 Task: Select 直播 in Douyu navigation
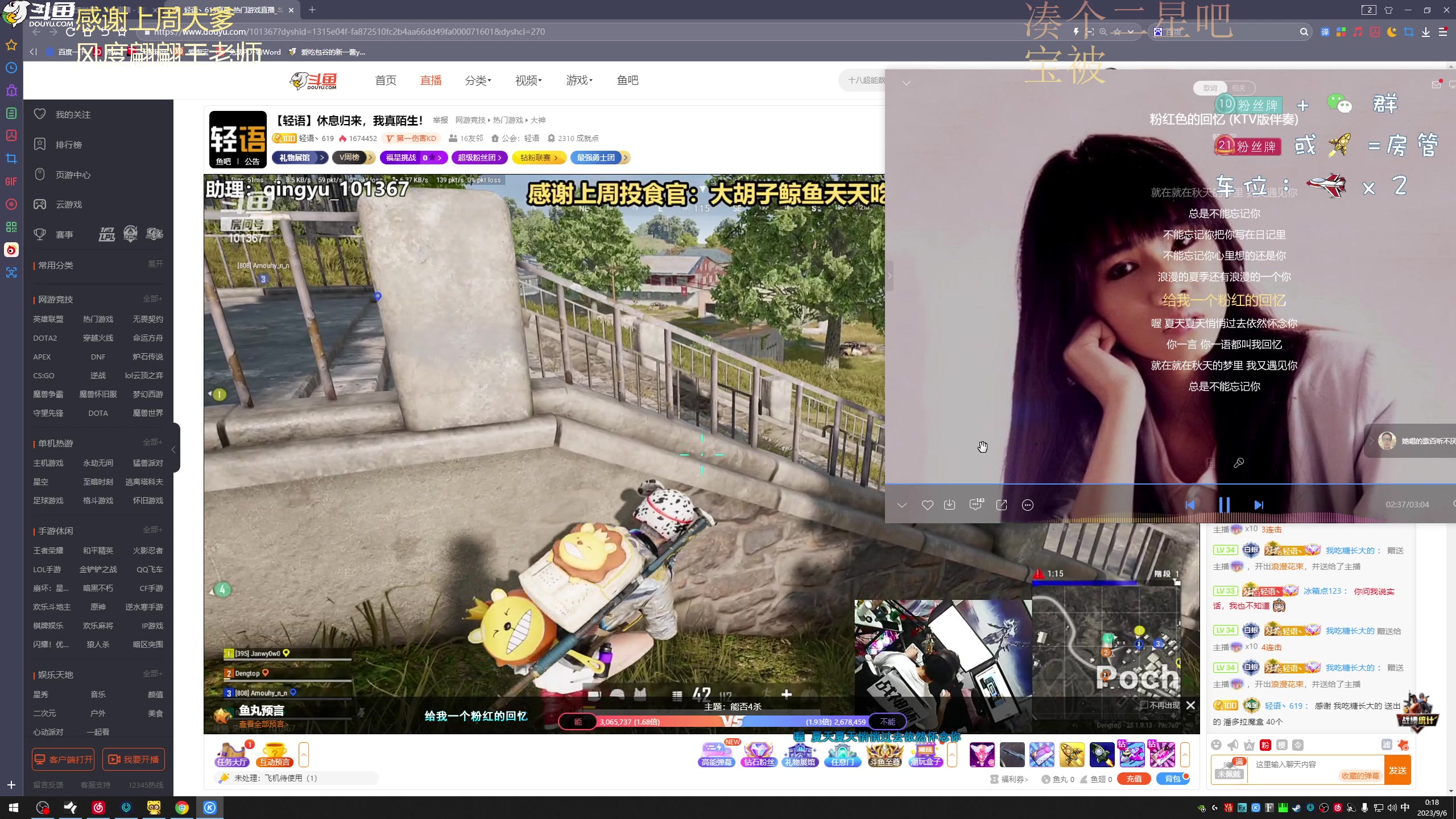[x=431, y=80]
